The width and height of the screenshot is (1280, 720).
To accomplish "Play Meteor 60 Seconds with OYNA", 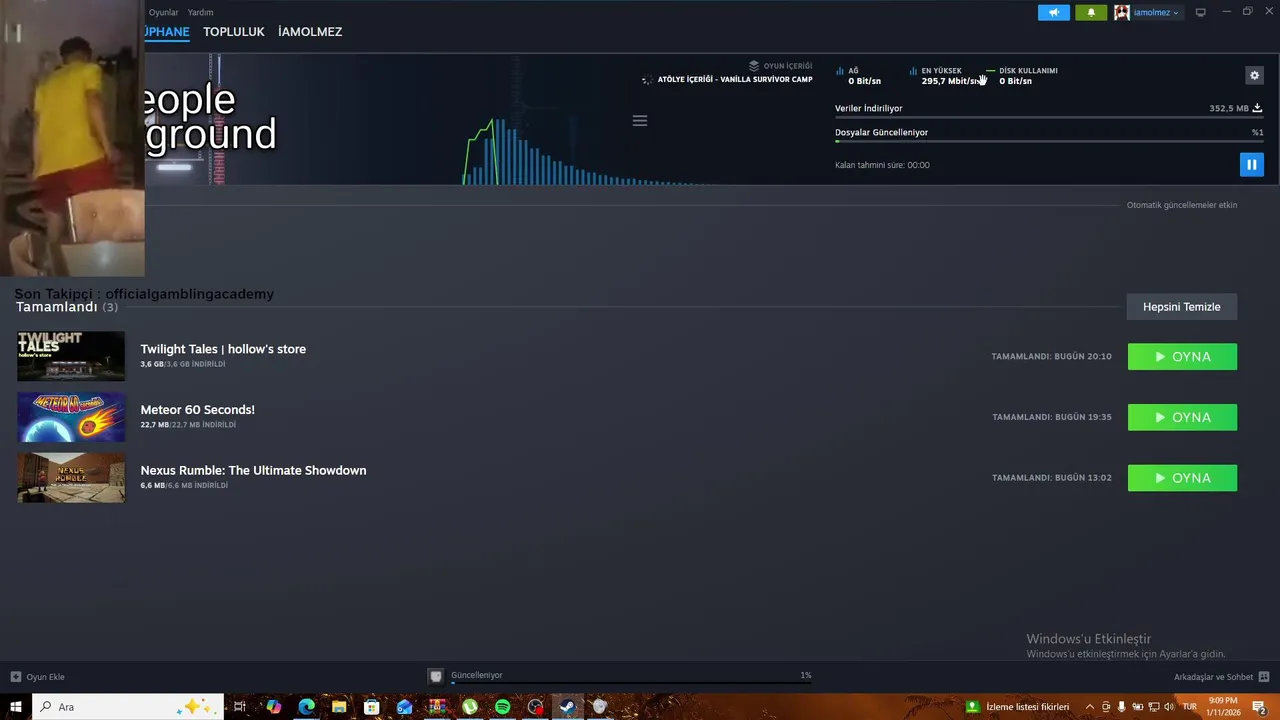I will (1182, 417).
